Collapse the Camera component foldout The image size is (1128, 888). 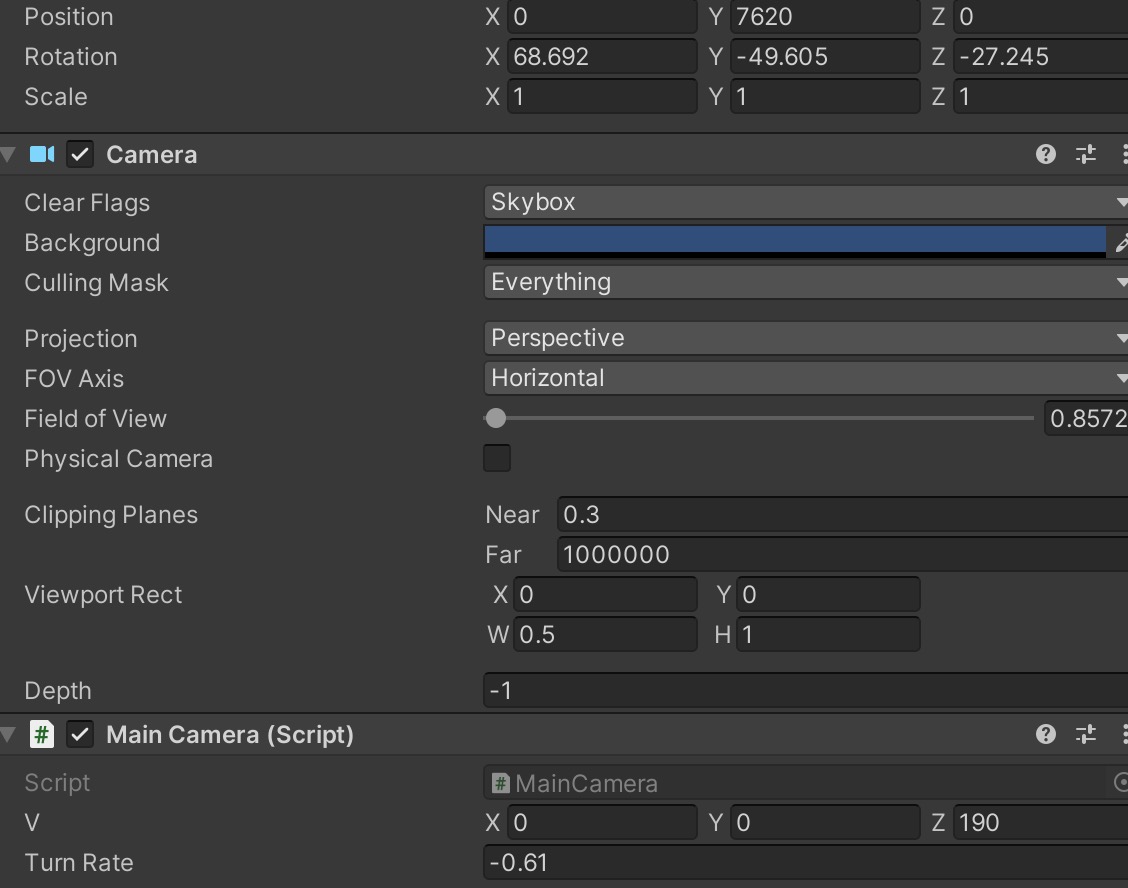[x=9, y=155]
